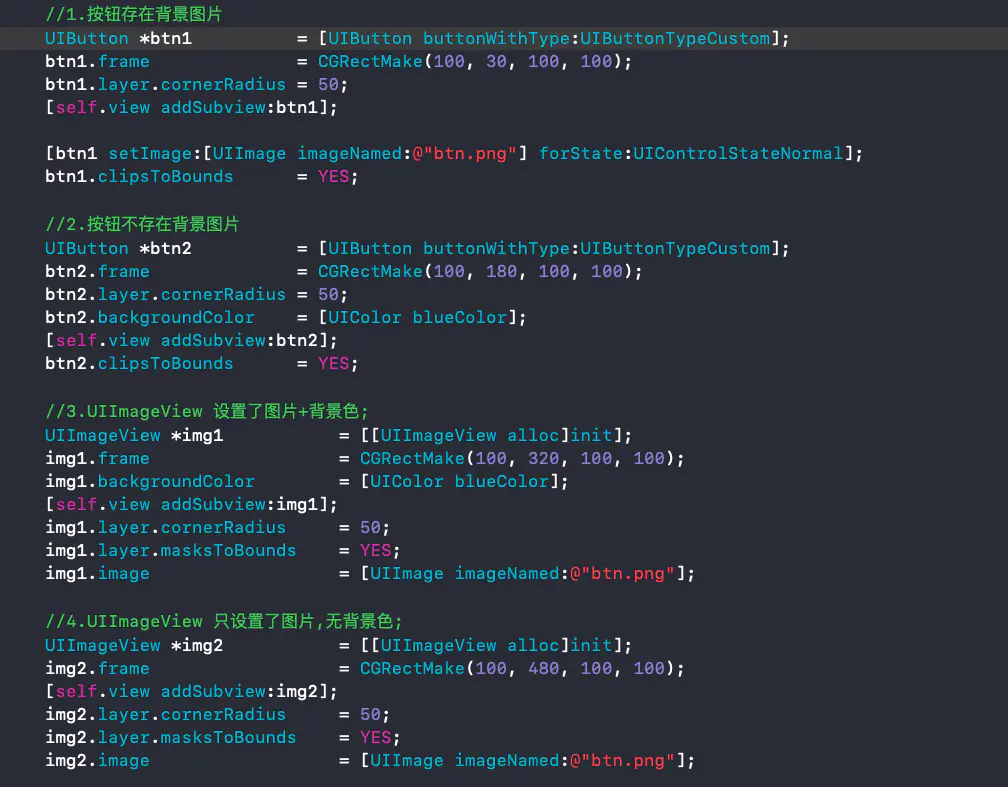Click "img2.image" property
The height and width of the screenshot is (787, 1008).
click(x=97, y=761)
